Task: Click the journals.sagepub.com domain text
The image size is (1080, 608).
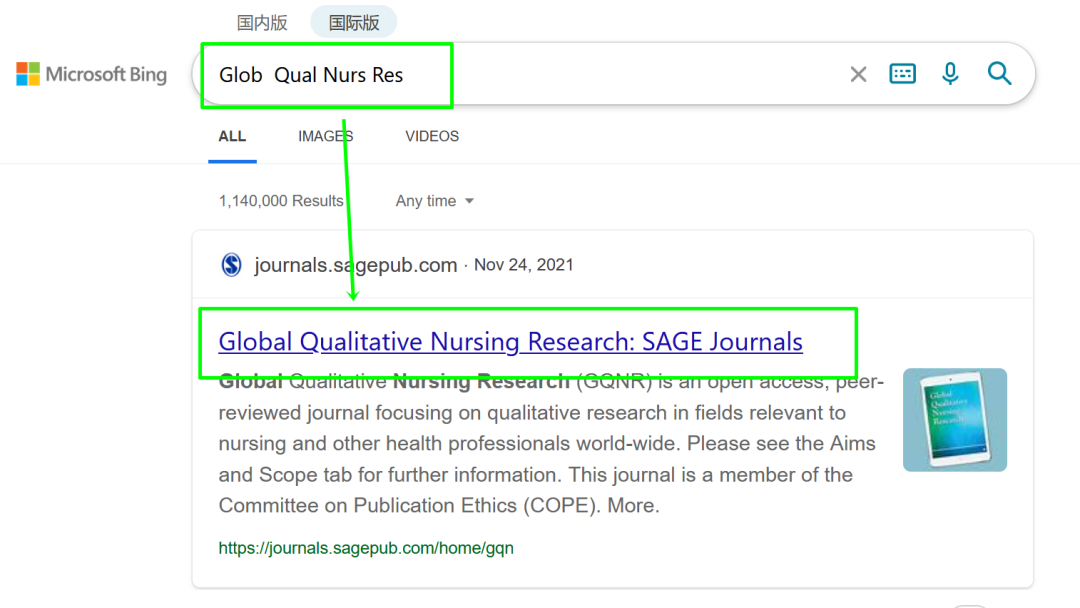Action: tap(355, 265)
